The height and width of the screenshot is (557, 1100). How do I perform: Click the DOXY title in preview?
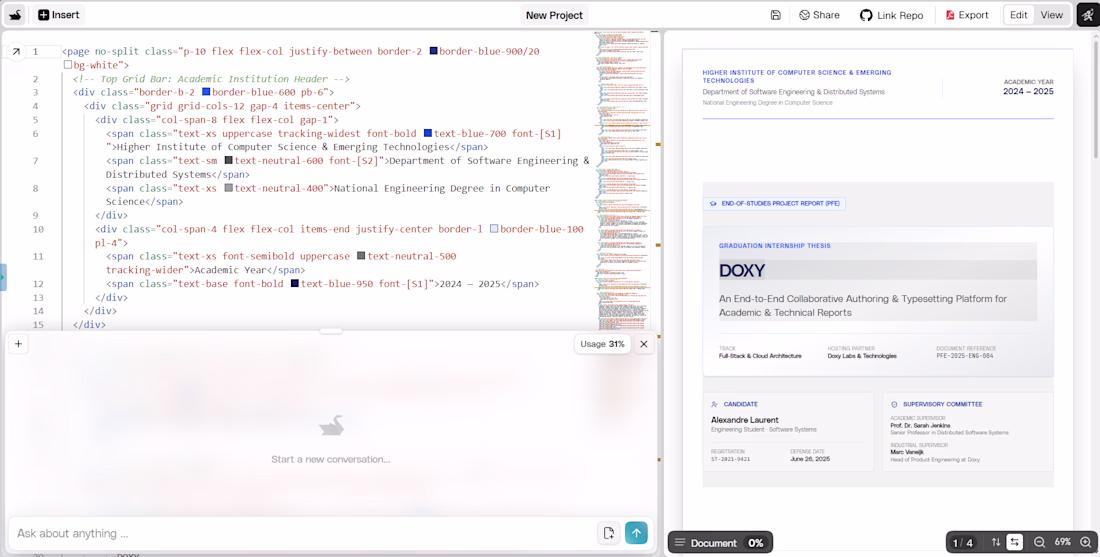(742, 270)
